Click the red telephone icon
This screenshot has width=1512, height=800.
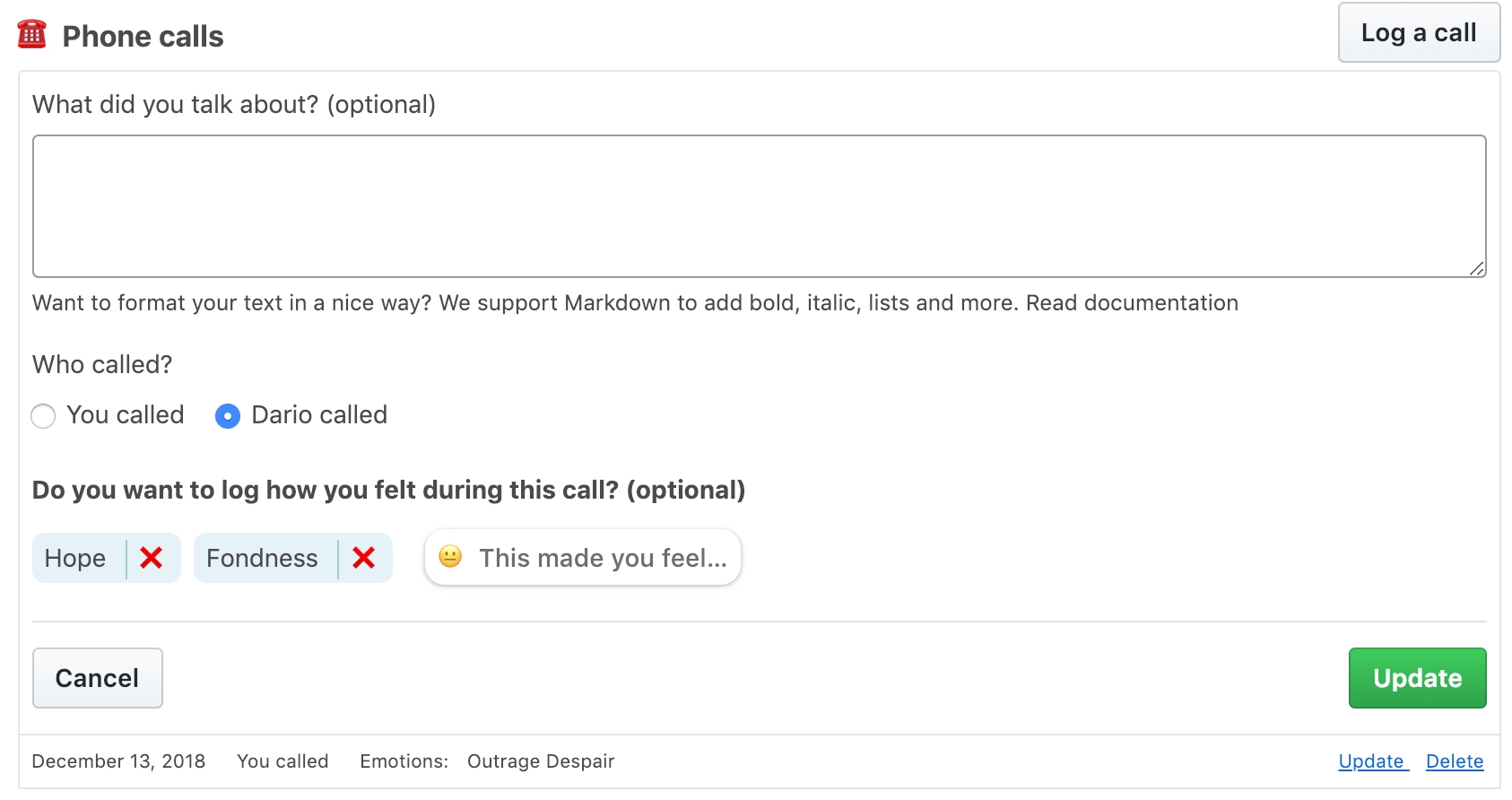coord(31,35)
